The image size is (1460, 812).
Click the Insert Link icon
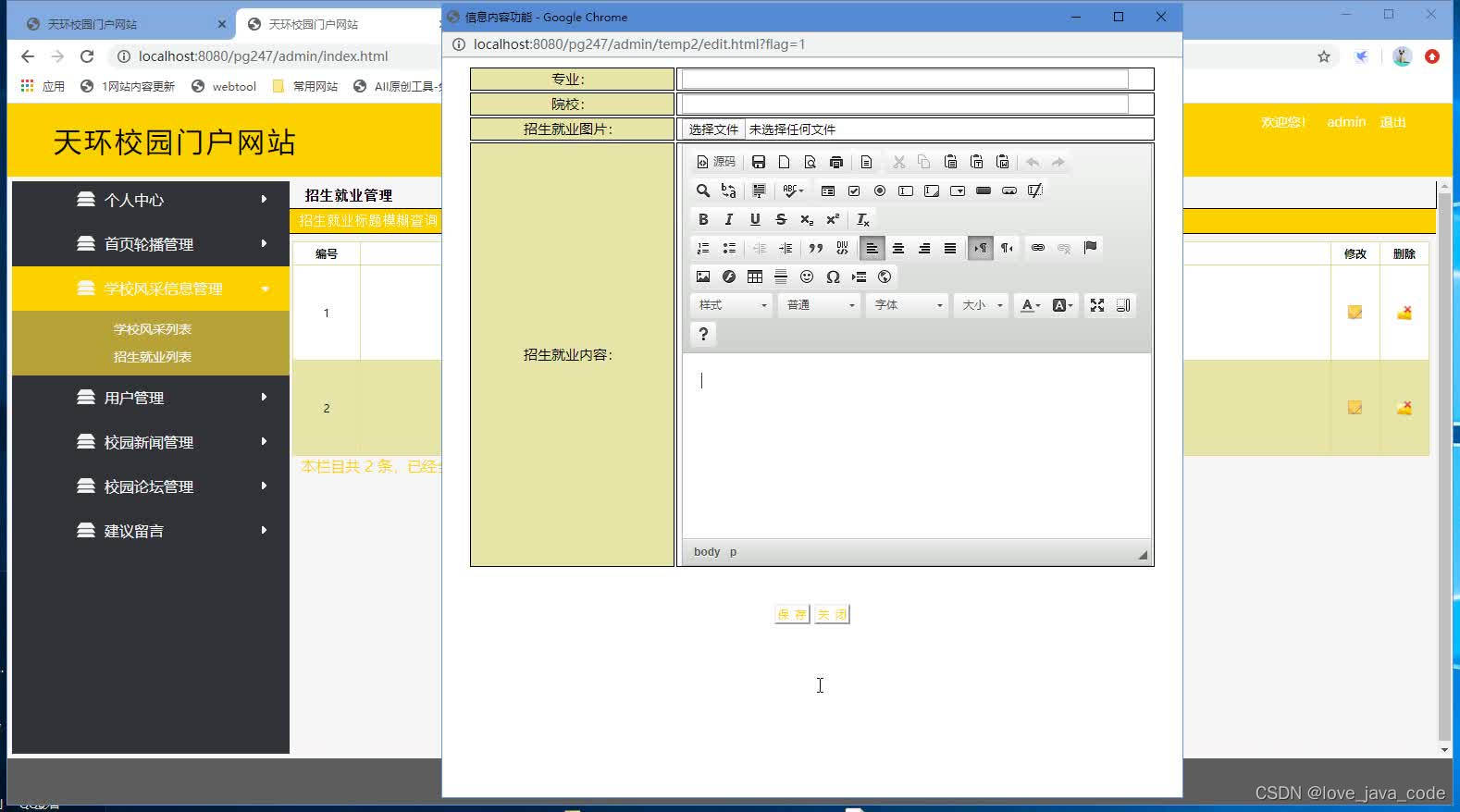pos(1038,248)
